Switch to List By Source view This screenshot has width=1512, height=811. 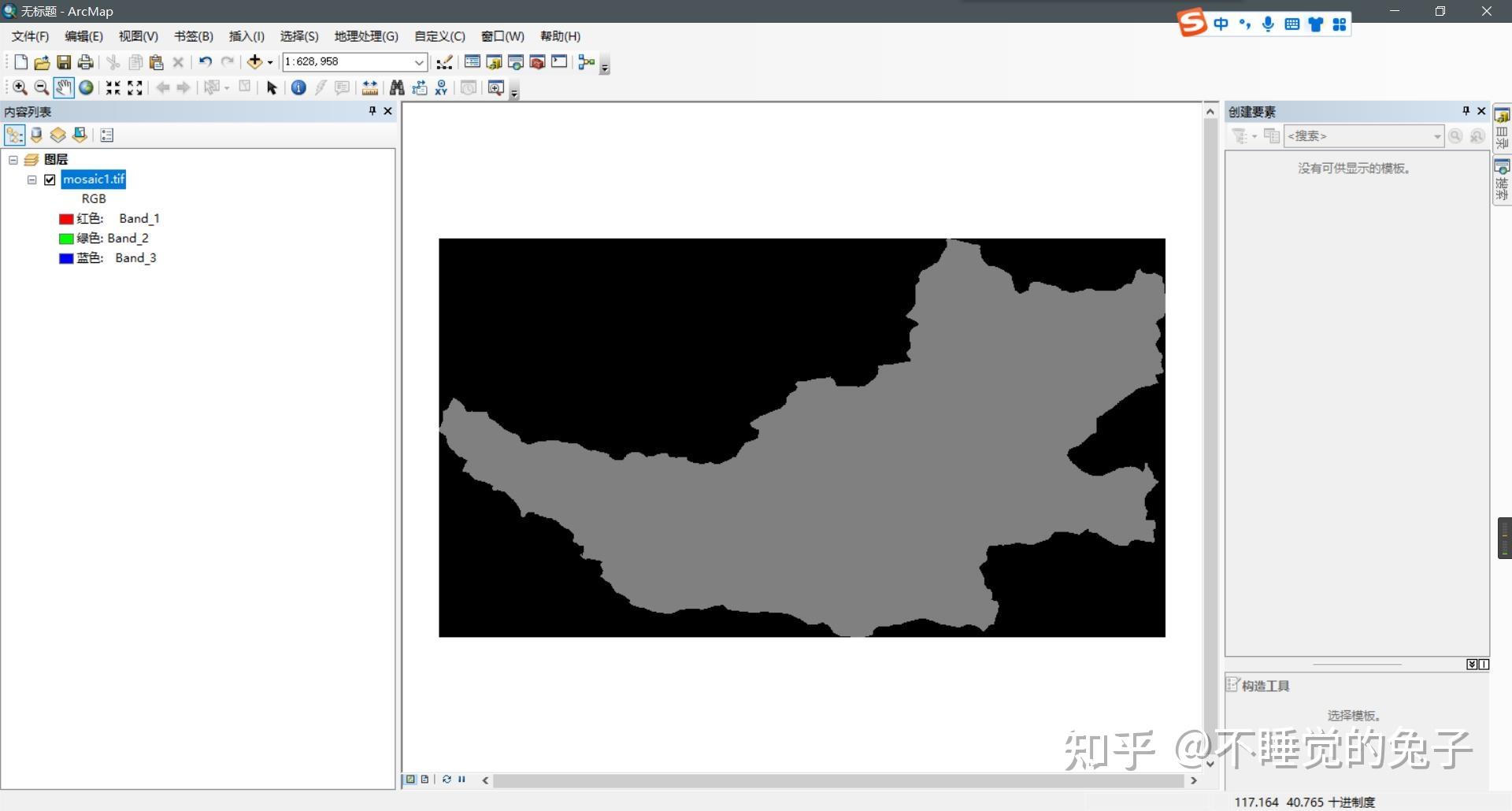point(36,135)
